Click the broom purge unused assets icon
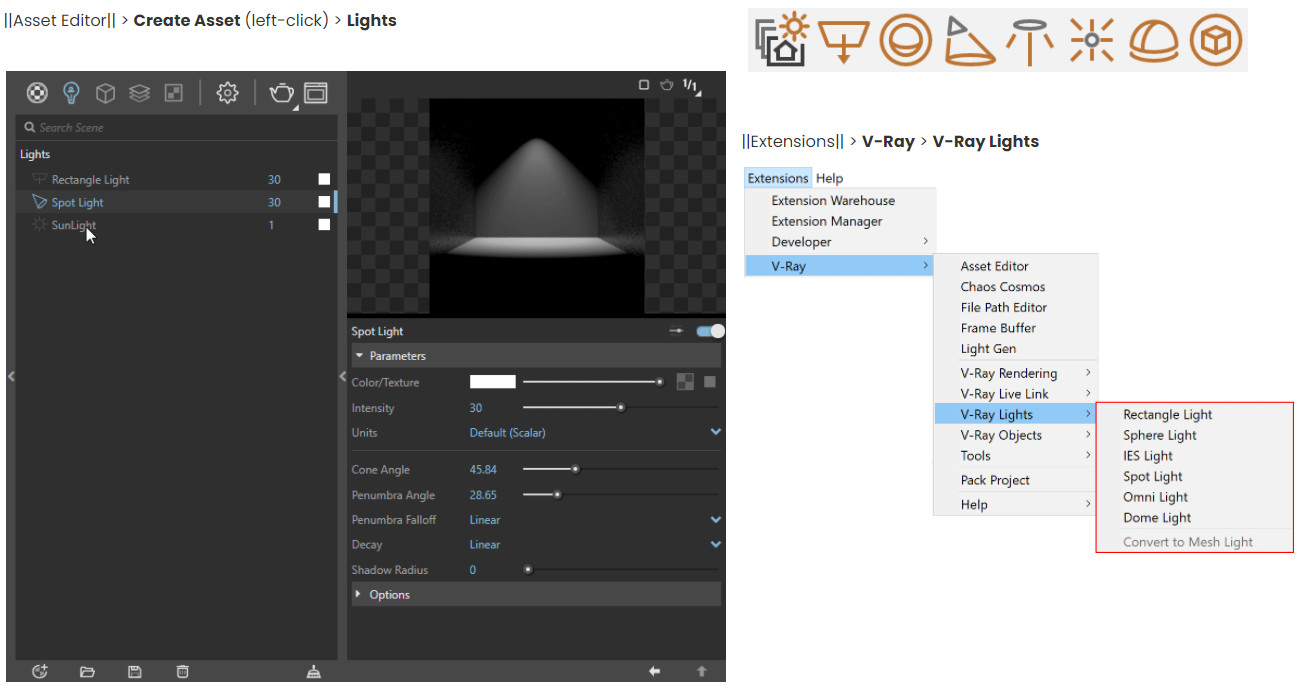 click(314, 672)
